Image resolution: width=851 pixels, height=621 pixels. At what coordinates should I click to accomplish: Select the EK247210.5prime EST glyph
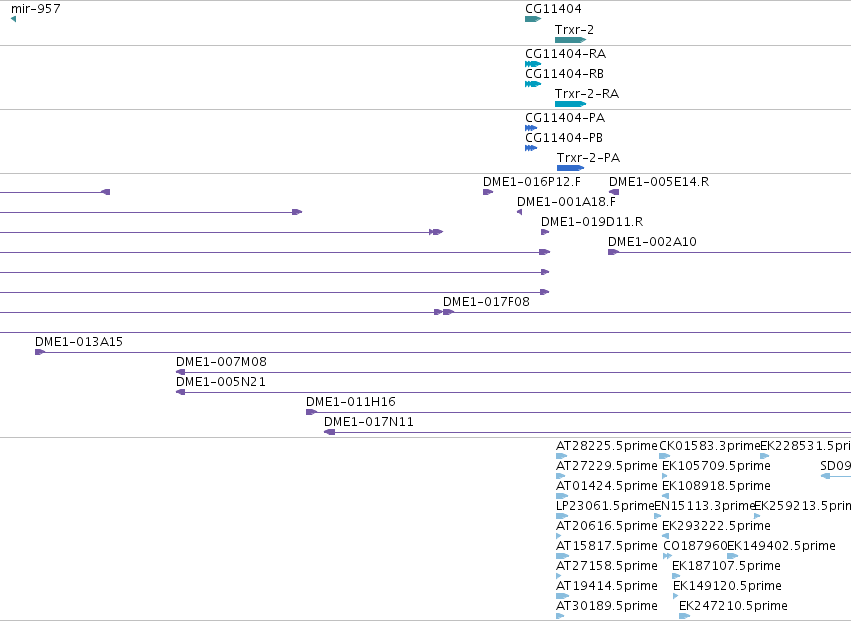click(684, 617)
